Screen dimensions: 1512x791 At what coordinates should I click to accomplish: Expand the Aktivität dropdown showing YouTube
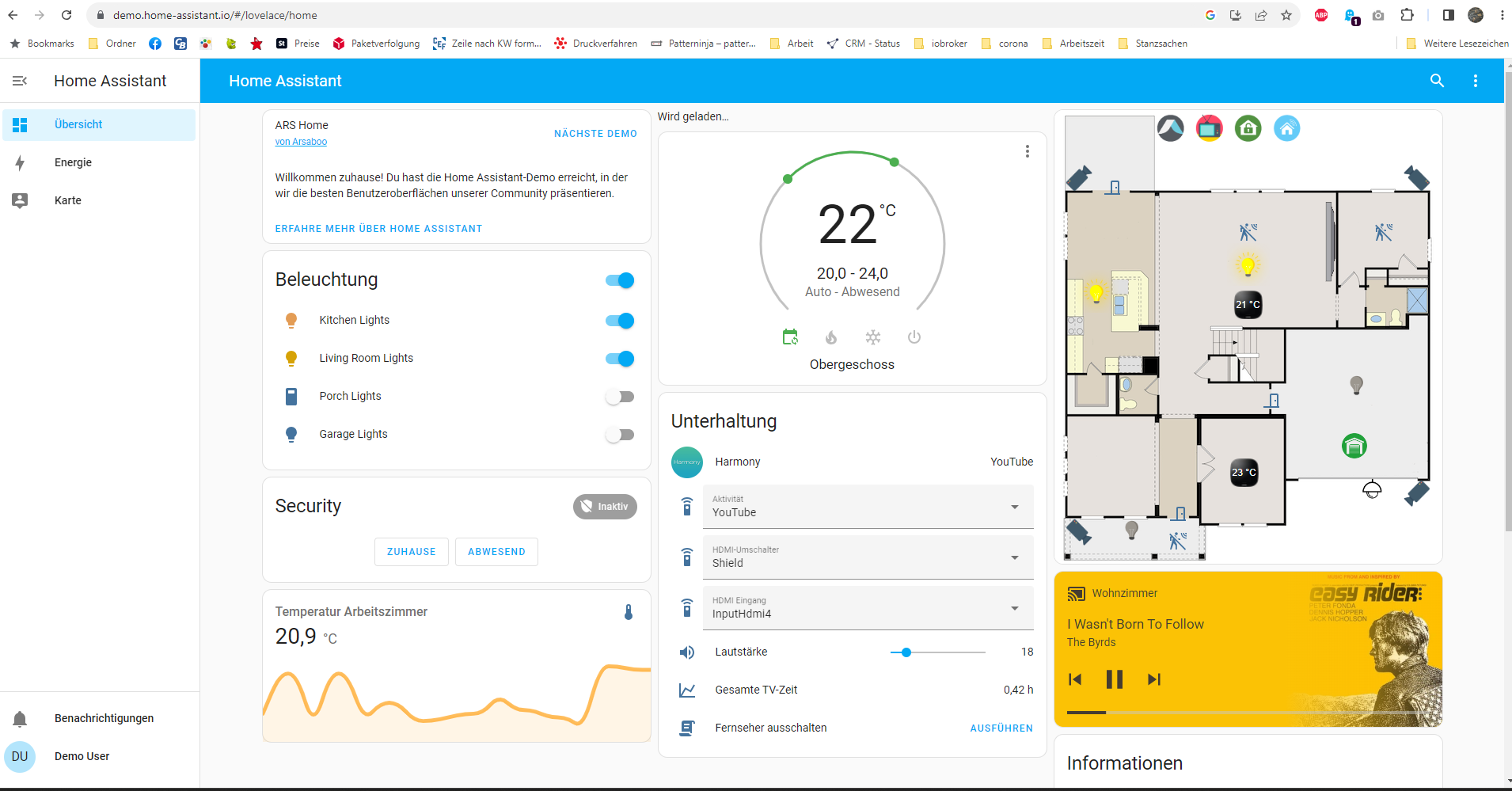click(x=868, y=507)
